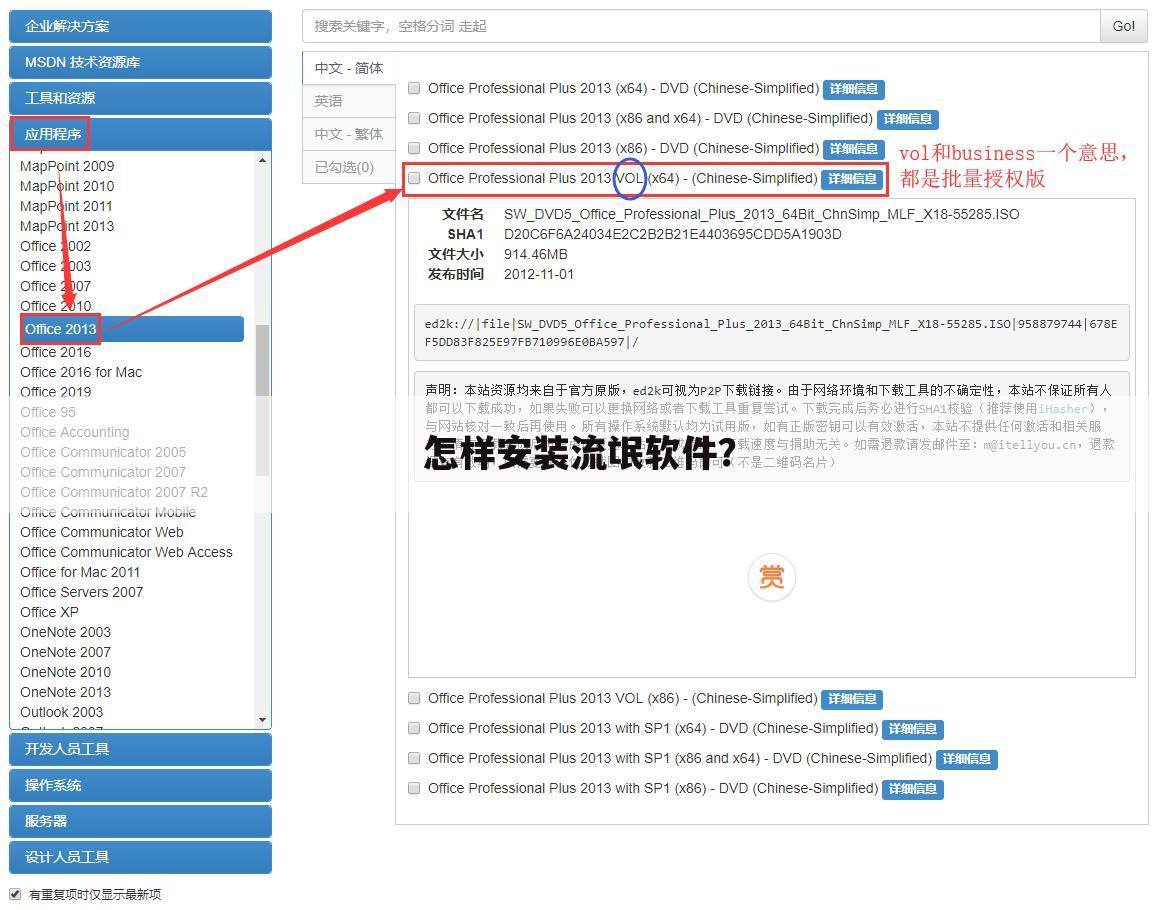This screenshot has height=910, width=1158.
Task: Check the 2013 (x86 and x64) DVD checkbox
Action: tap(414, 118)
